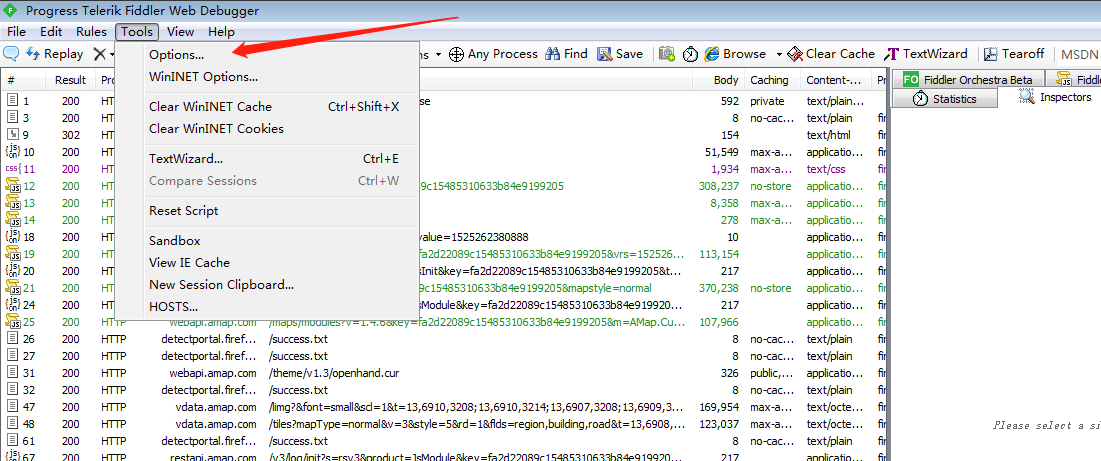Image resolution: width=1101 pixels, height=461 pixels.
Task: Click the Save toolbar button
Action: [x=620, y=54]
